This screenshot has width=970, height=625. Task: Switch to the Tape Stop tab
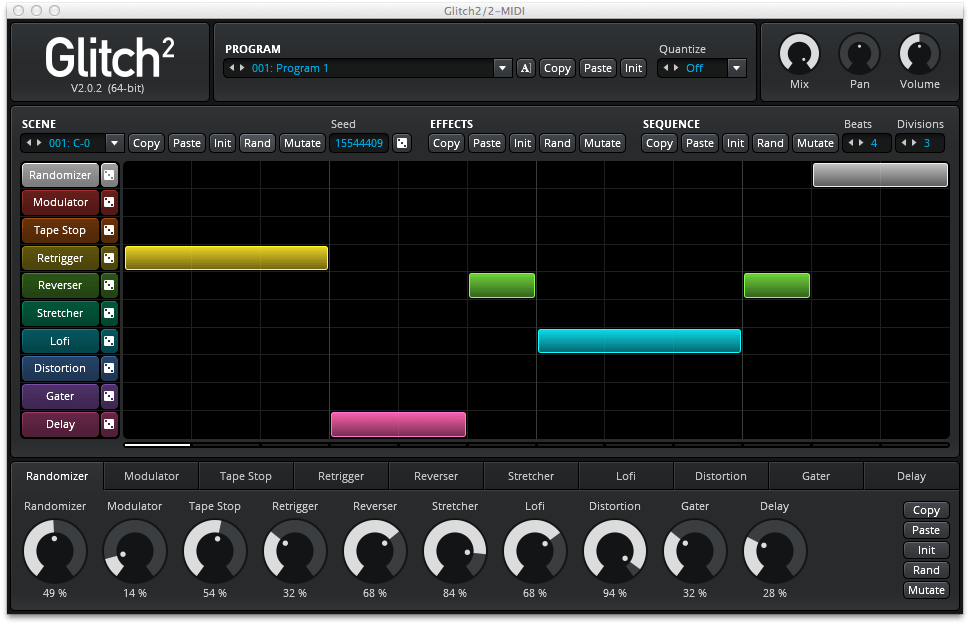(x=246, y=476)
